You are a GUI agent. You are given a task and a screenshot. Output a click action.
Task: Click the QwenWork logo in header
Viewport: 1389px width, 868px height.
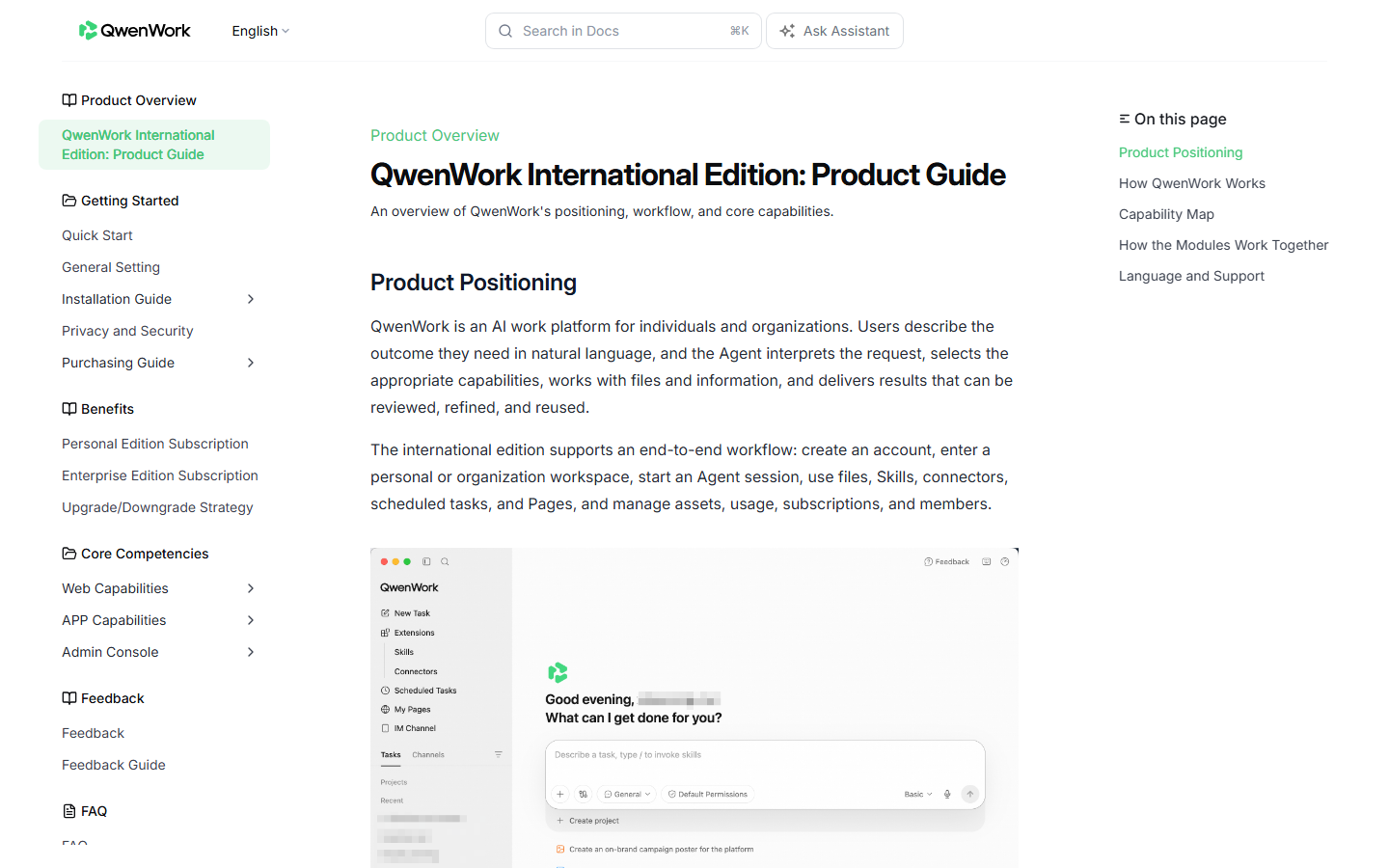pos(134,31)
